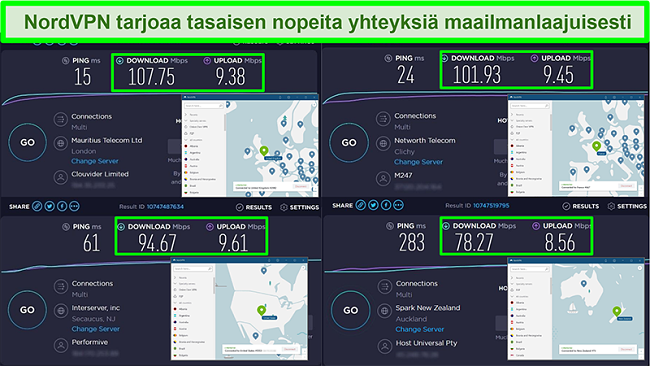Image resolution: width=650 pixels, height=366 pixels.
Task: Disconnect button in United Kingdom NordVPN window
Action: [301, 187]
